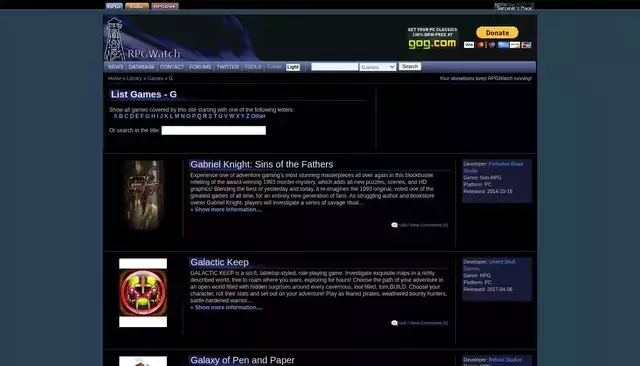Open the TWITTER menu item
This screenshot has width=640, height=366.
[x=228, y=67]
